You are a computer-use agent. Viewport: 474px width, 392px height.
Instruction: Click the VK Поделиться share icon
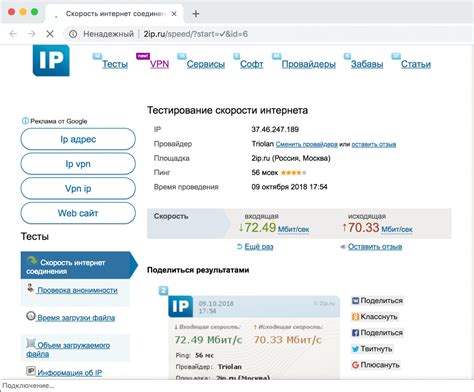click(x=355, y=301)
